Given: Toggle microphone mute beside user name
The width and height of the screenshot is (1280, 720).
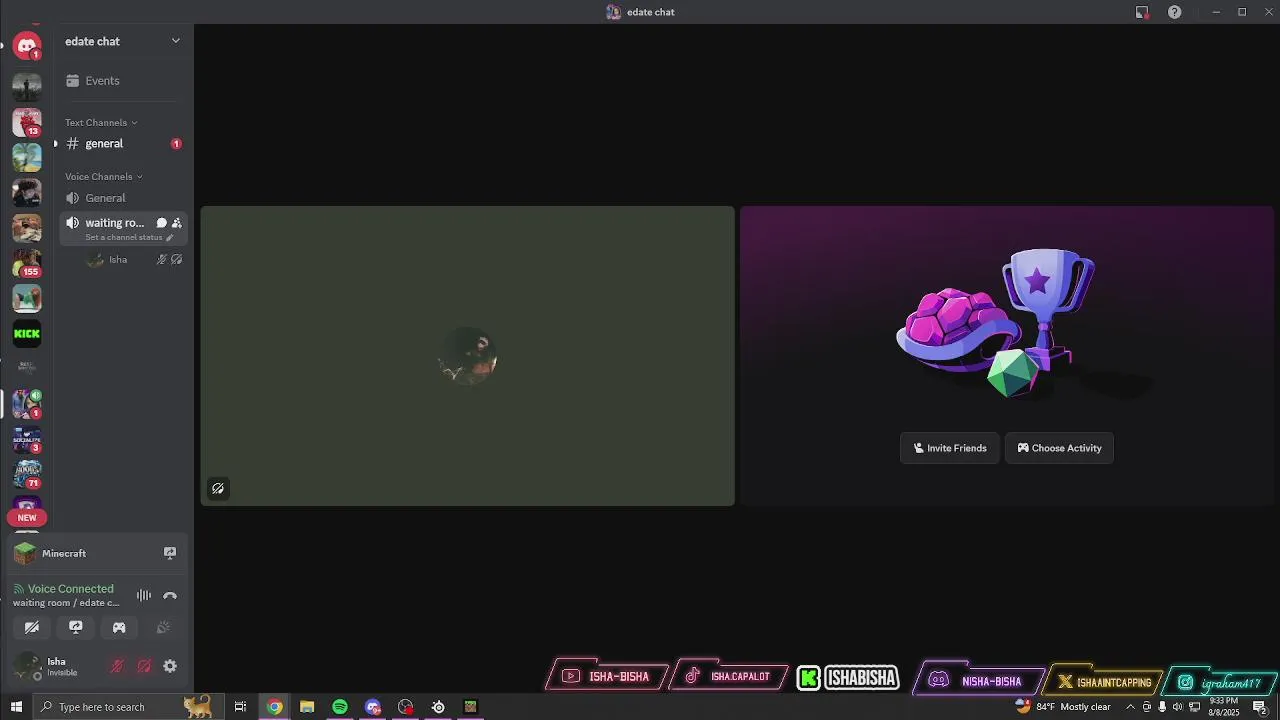Looking at the screenshot, I should pyautogui.click(x=117, y=666).
